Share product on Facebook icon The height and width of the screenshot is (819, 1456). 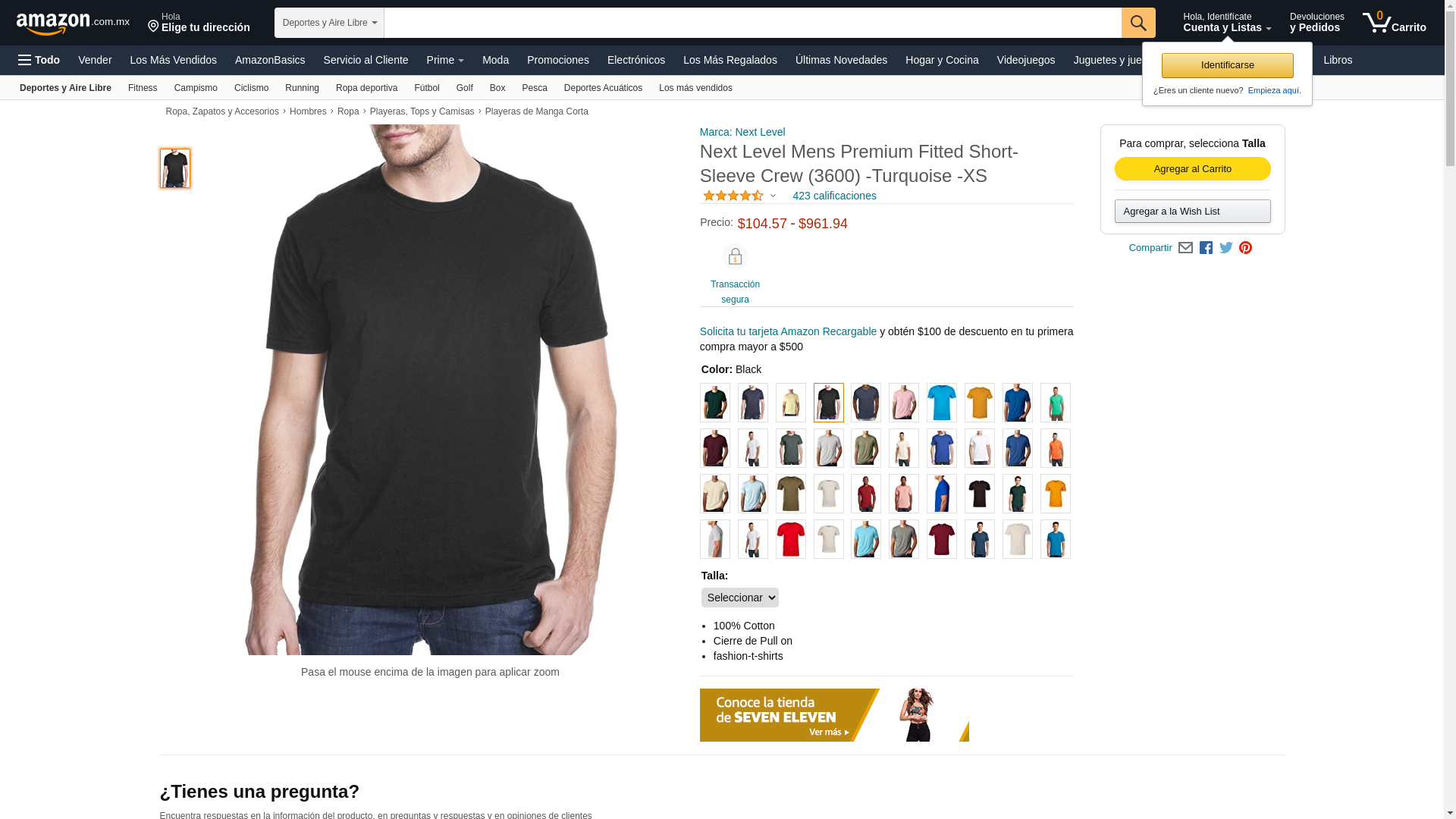[x=1206, y=248]
